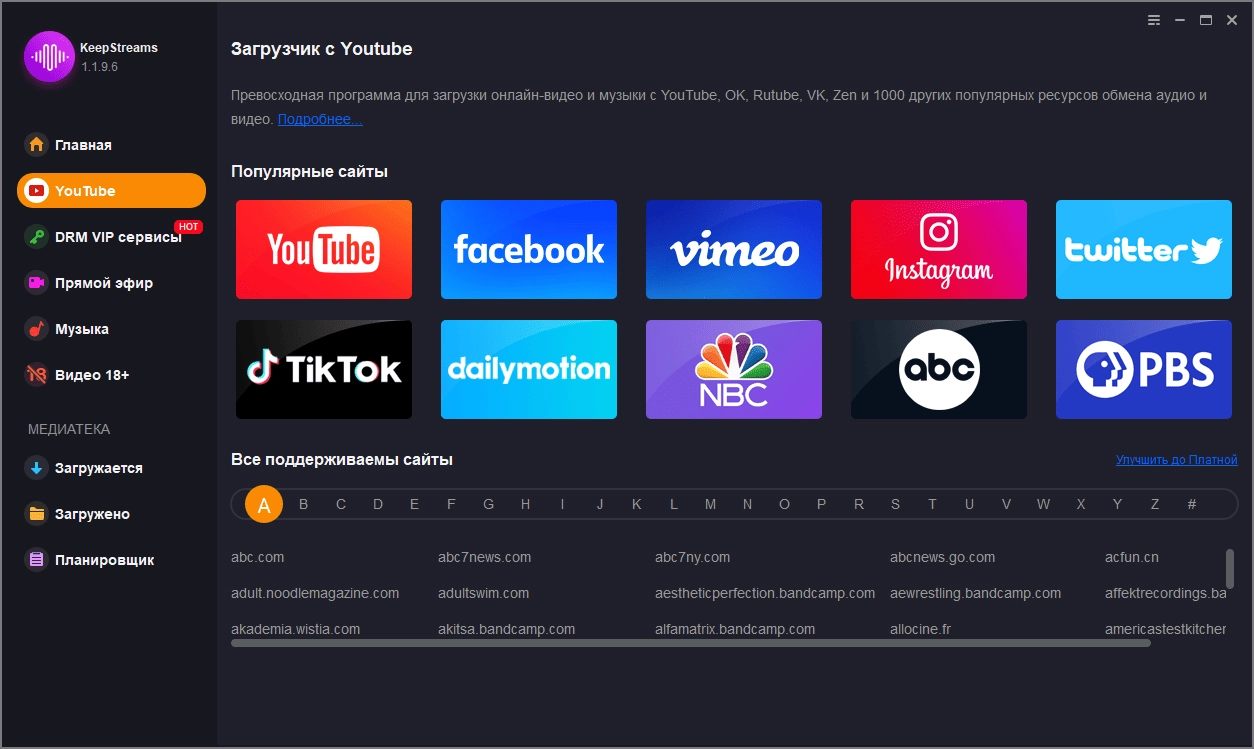The image size is (1254, 749).
Task: Click akitsa.bandcamp.com entry
Action: [506, 629]
